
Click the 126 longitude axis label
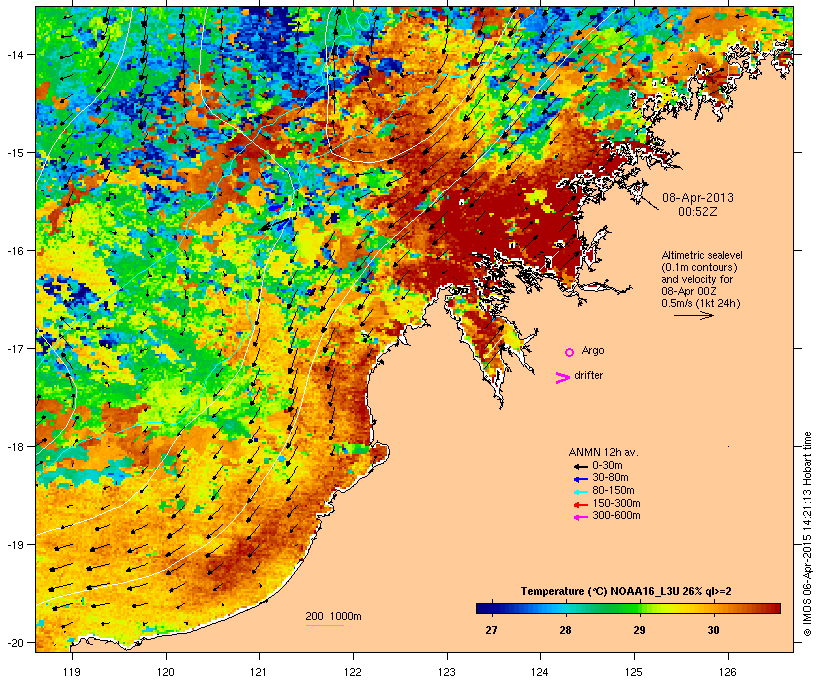tap(728, 672)
